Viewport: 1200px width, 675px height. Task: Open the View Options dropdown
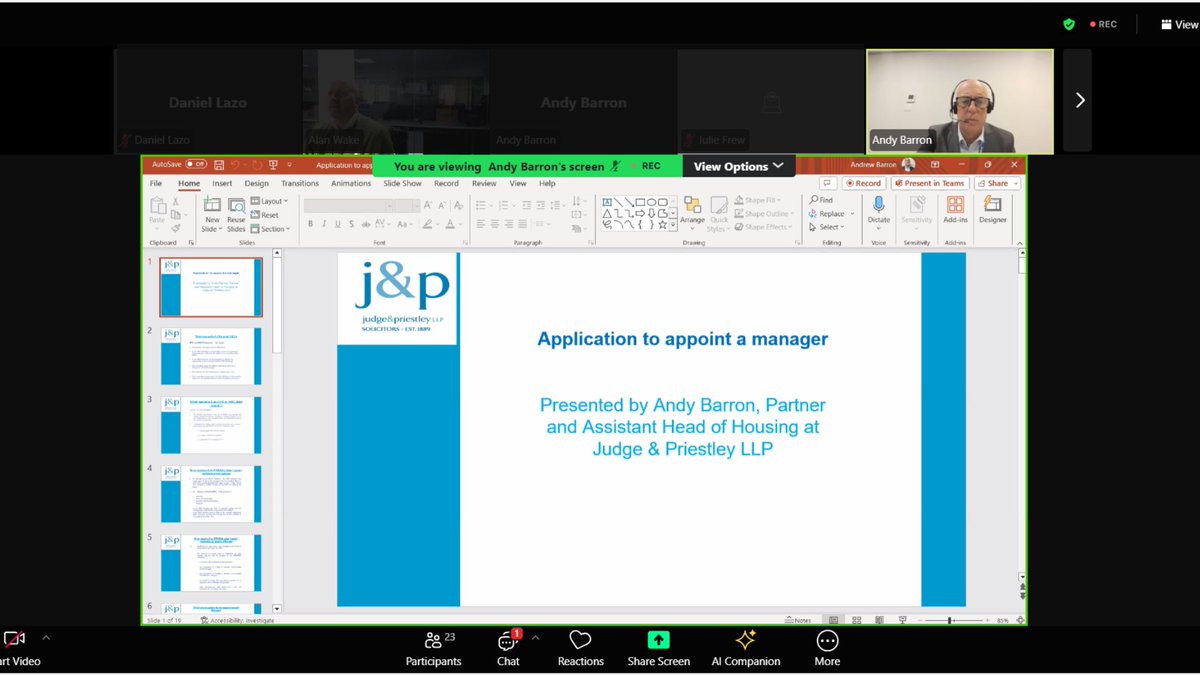coord(739,166)
